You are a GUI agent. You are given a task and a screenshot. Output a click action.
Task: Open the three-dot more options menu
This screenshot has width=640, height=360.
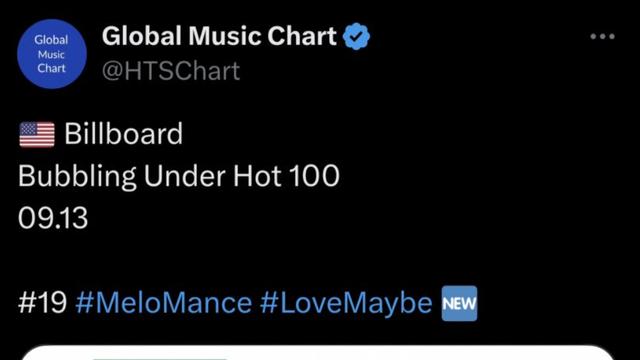602,36
